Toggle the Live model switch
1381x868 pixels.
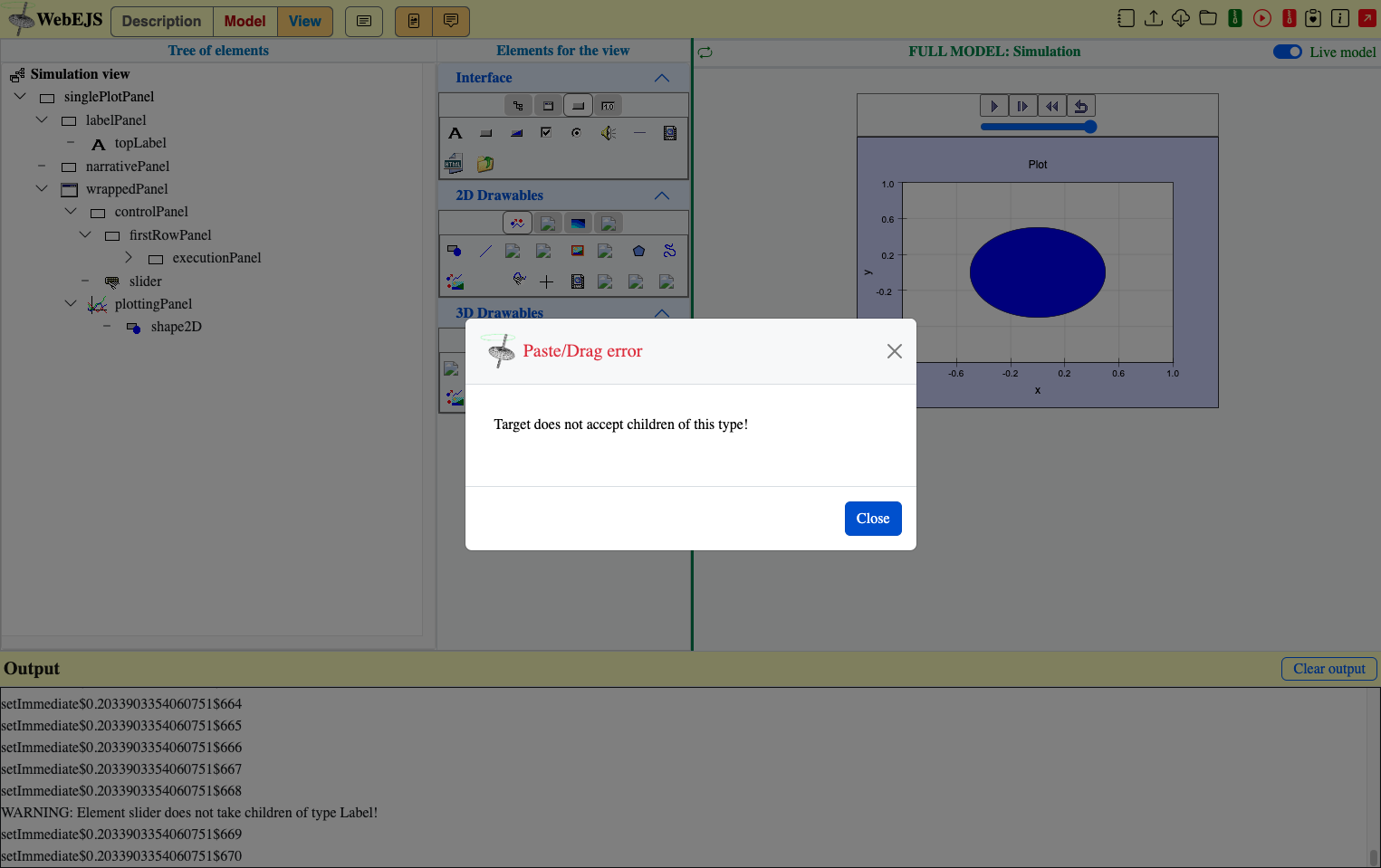(x=1287, y=52)
